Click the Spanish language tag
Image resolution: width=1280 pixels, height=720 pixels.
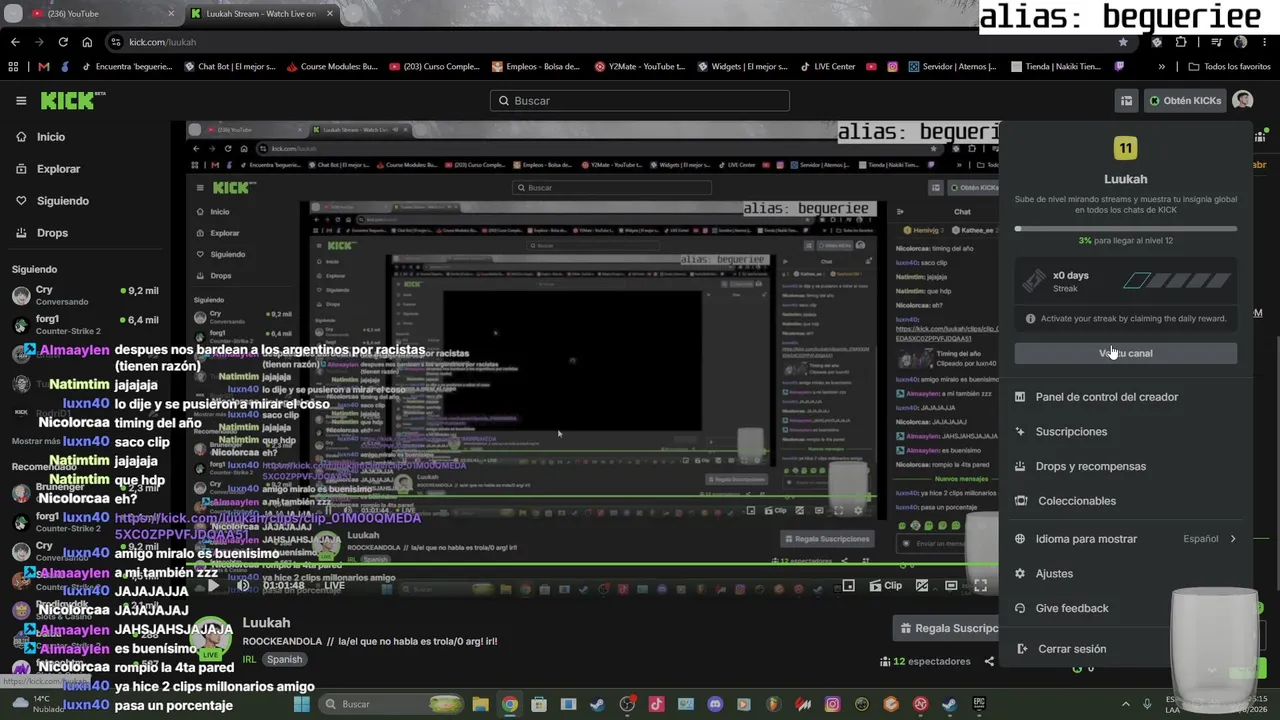tap(284, 660)
